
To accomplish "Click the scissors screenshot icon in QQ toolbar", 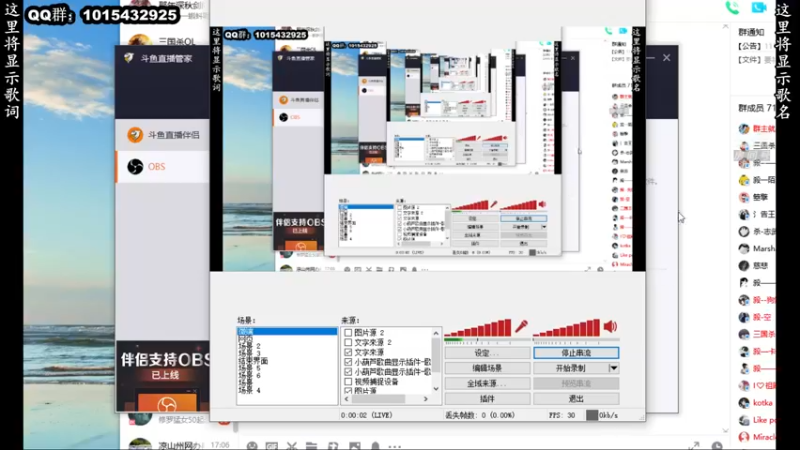I will [x=292, y=446].
